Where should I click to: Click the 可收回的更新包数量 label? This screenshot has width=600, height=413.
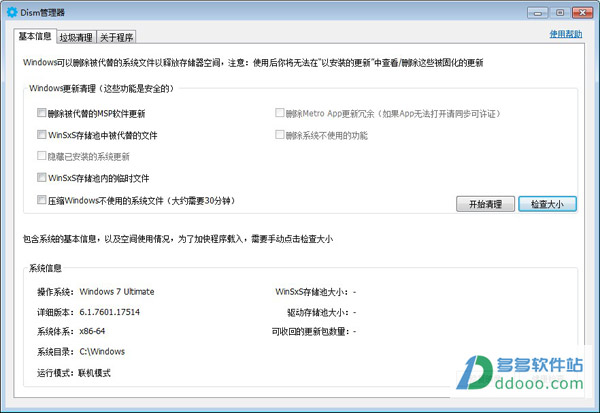pos(310,331)
